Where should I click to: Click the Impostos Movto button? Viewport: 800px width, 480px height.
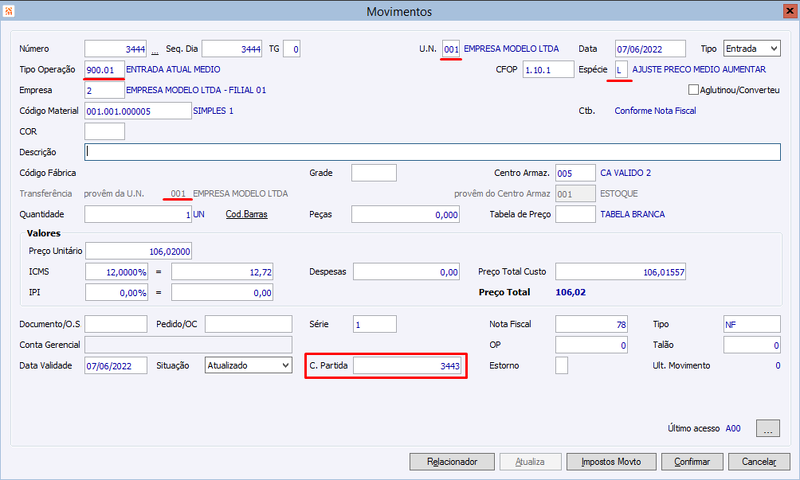coord(611,462)
